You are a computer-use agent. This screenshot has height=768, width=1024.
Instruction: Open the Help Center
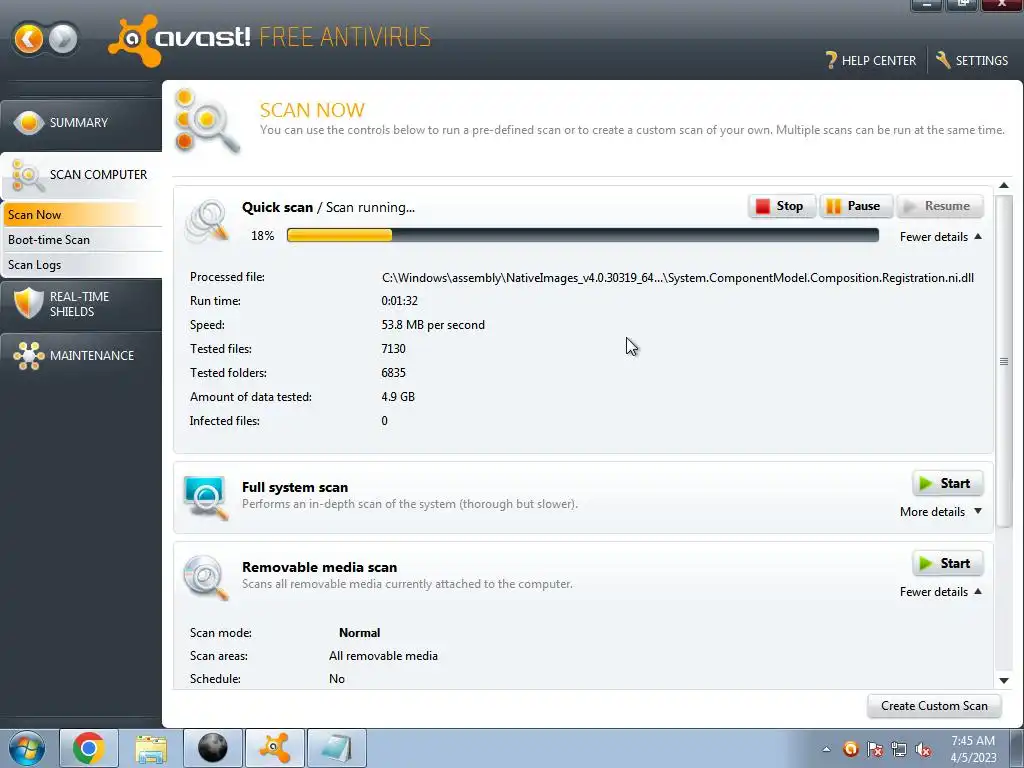[871, 61]
